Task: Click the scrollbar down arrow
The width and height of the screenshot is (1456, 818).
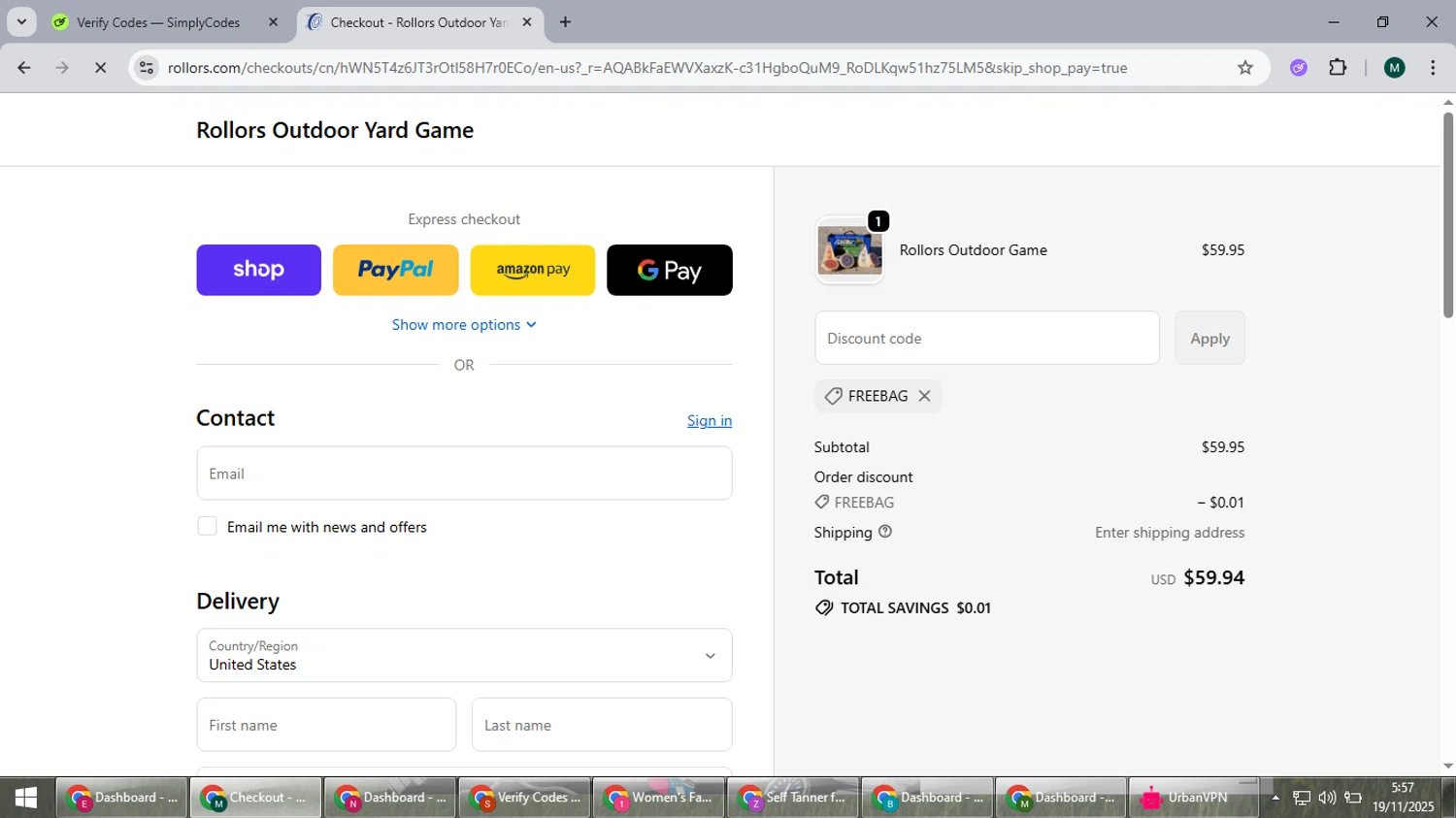Action: pos(1447,767)
